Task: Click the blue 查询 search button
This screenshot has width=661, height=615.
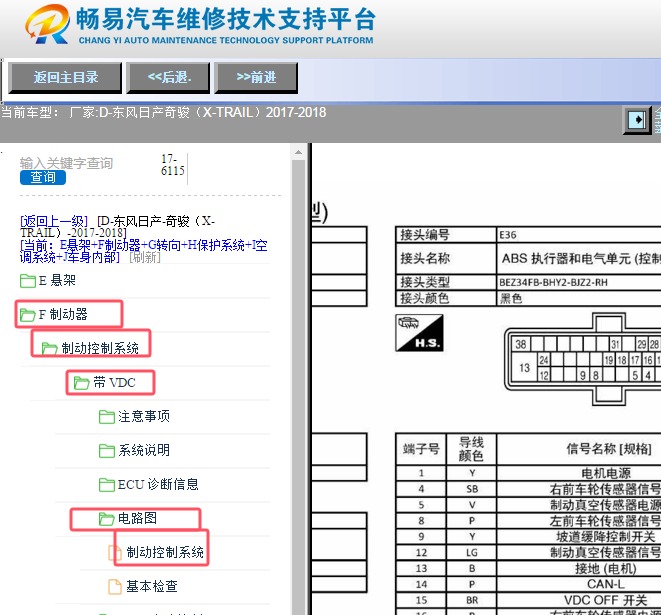Action: (x=43, y=177)
